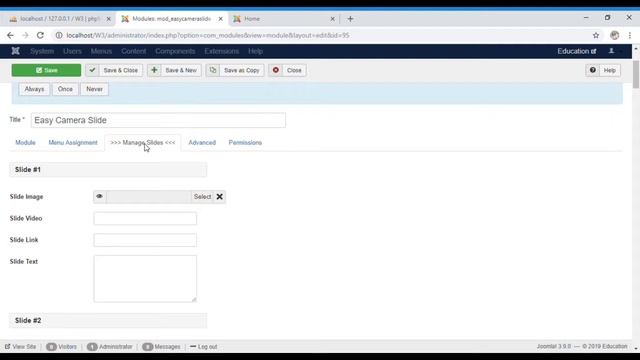Click Save as Copy button
Viewport: 640px width, 360px height.
pyautogui.click(x=235, y=70)
